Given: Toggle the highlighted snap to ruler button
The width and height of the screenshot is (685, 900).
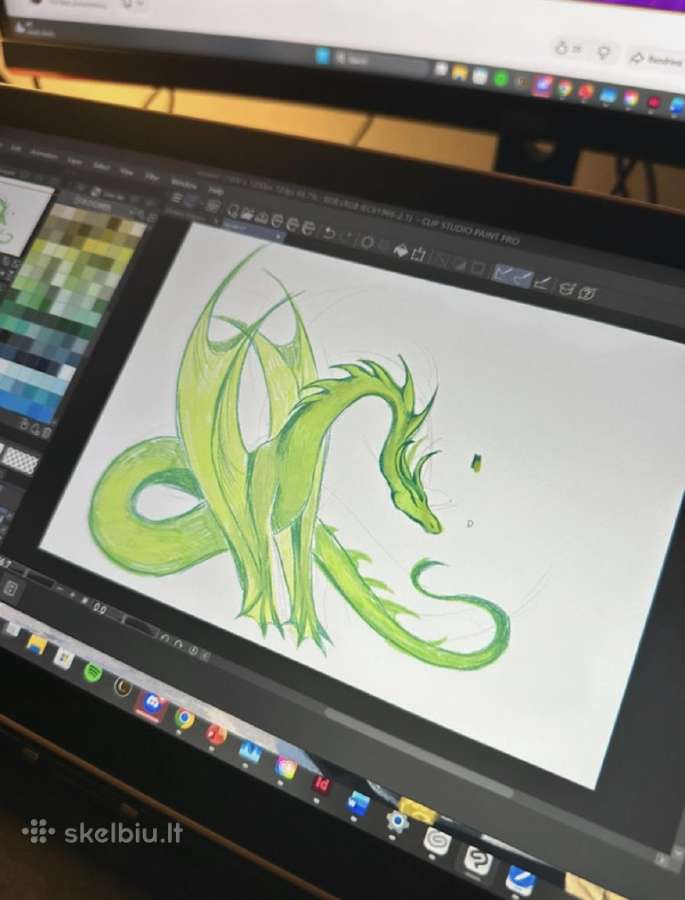Looking at the screenshot, I should (x=503, y=274).
